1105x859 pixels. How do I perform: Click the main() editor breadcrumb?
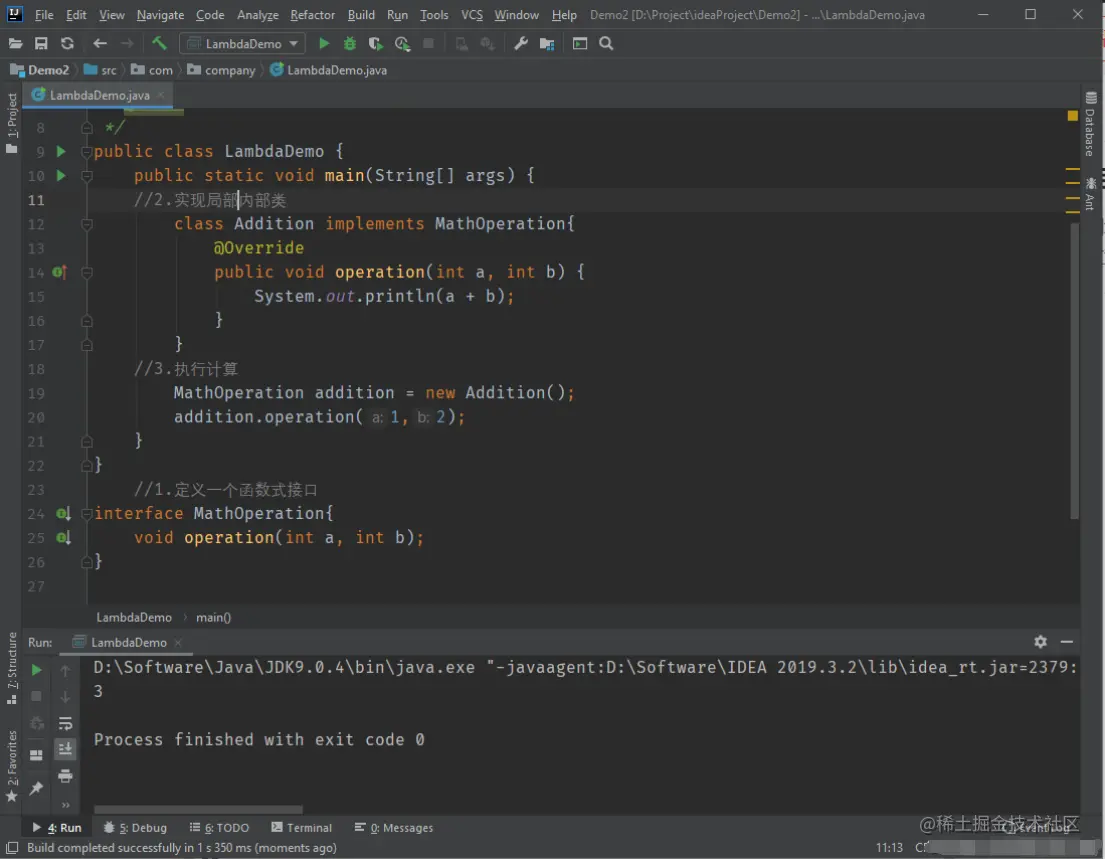point(214,617)
